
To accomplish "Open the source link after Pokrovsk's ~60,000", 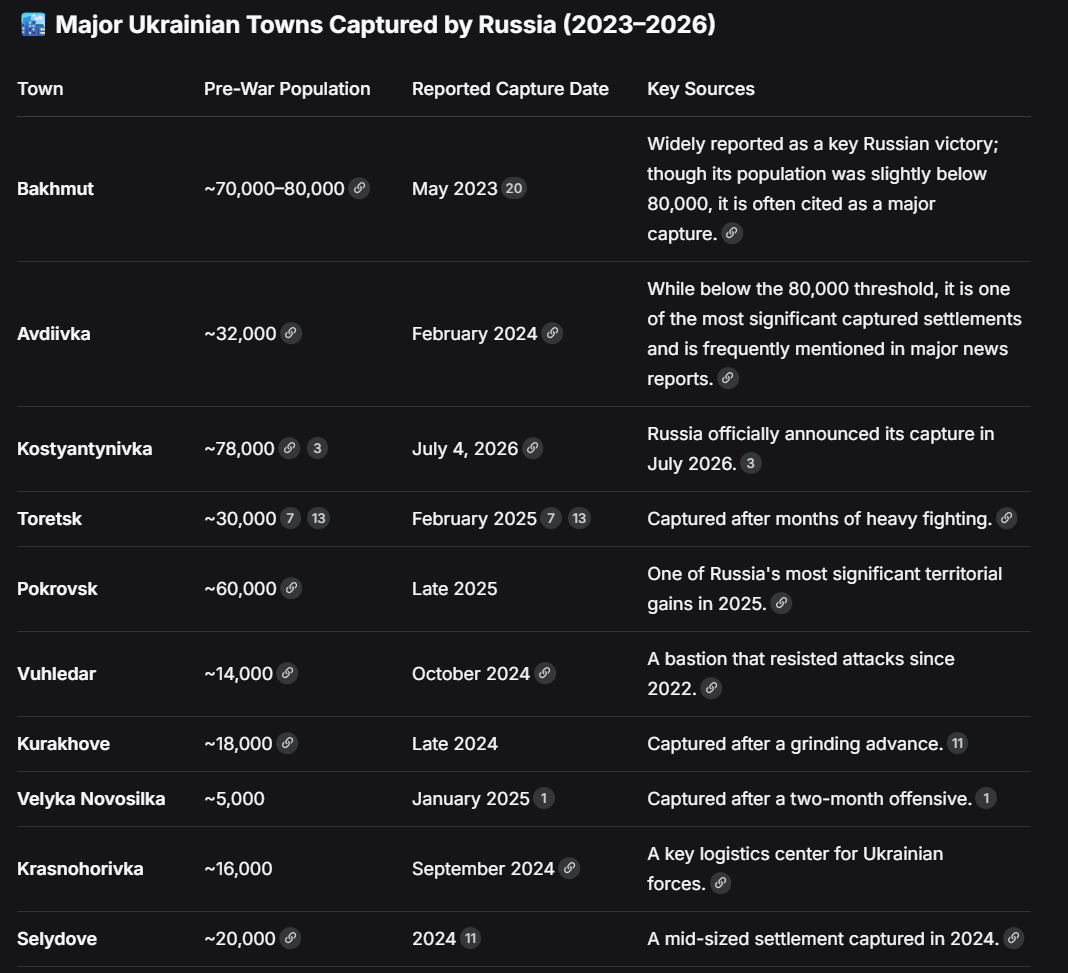I will pos(292,588).
